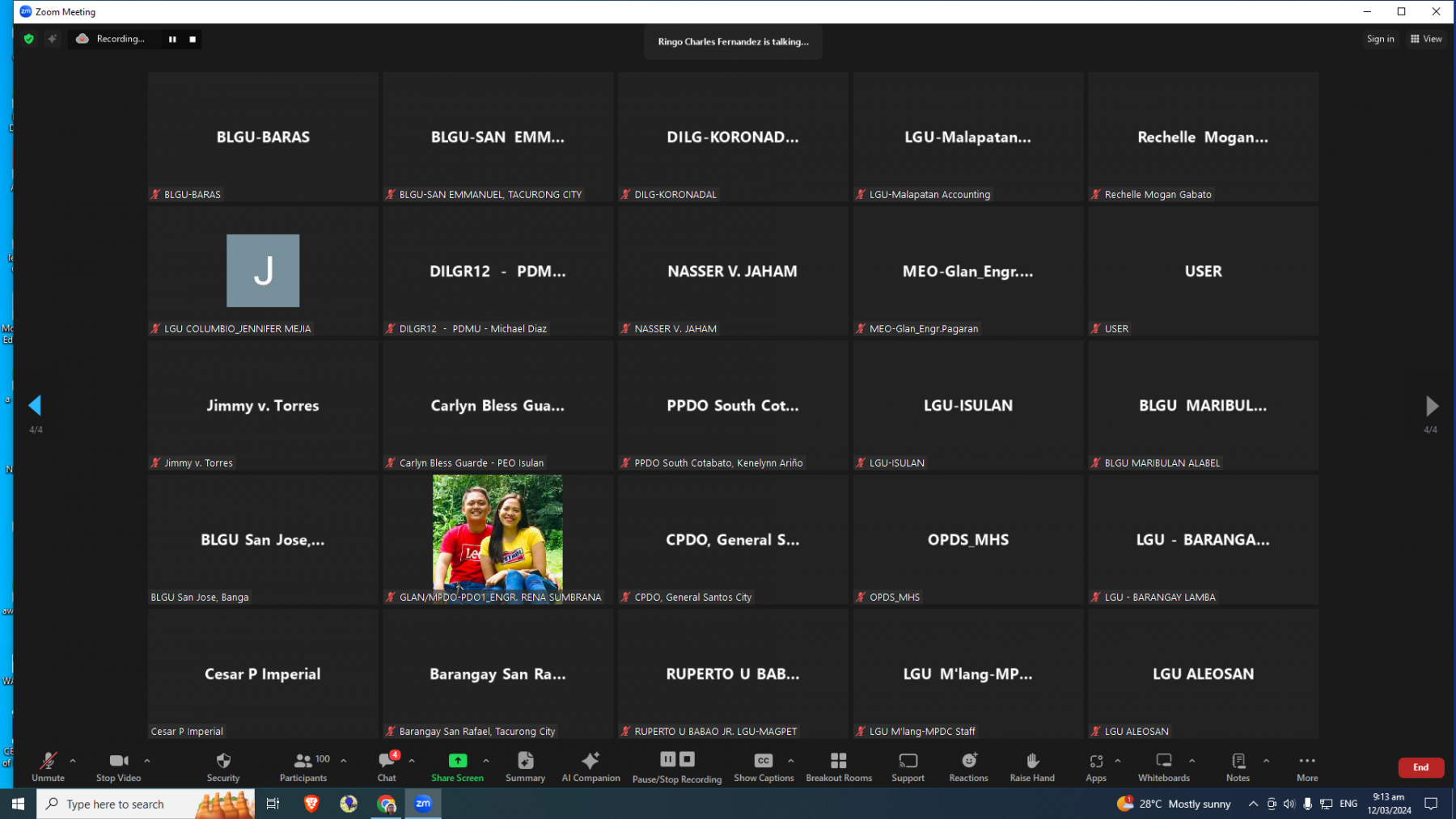Open Brave browser from the taskbar
This screenshot has width=1456, height=819.
311,804
